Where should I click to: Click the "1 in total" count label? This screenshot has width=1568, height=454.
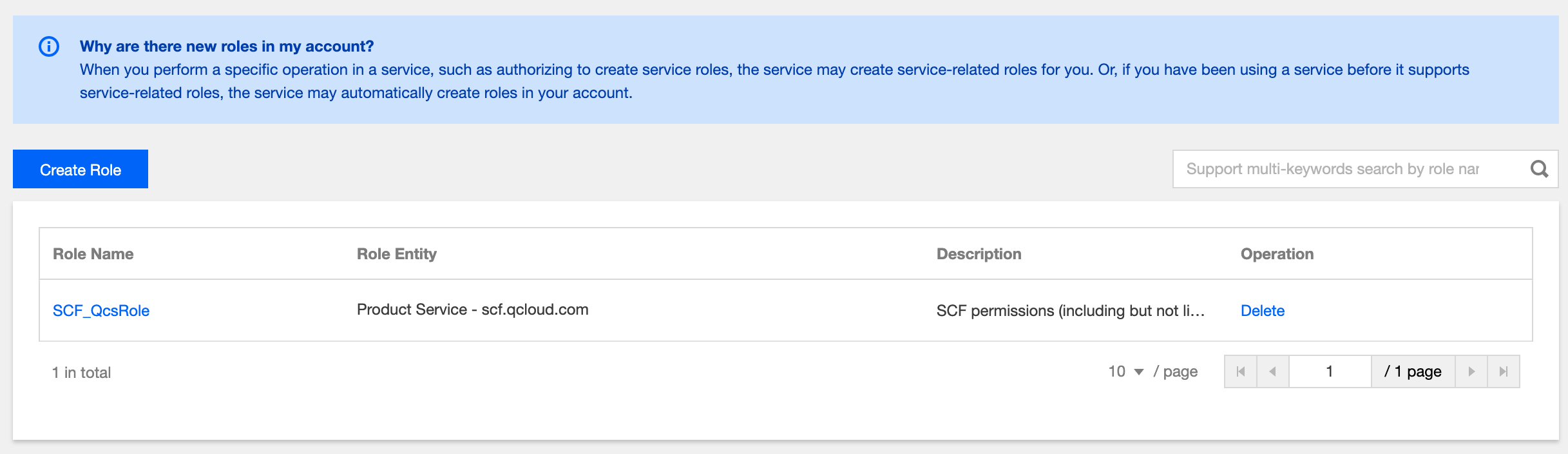(82, 373)
